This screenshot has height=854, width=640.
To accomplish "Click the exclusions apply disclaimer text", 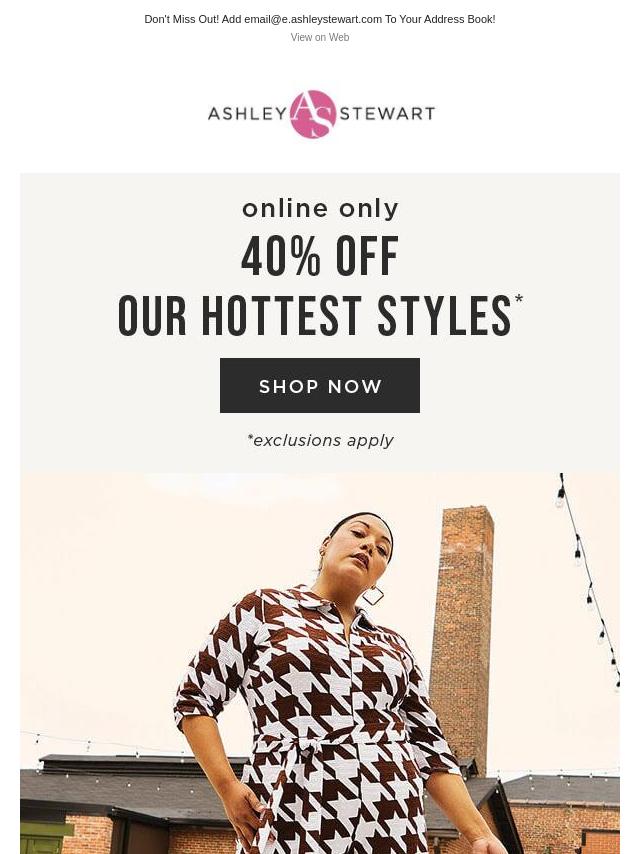I will click(320, 440).
